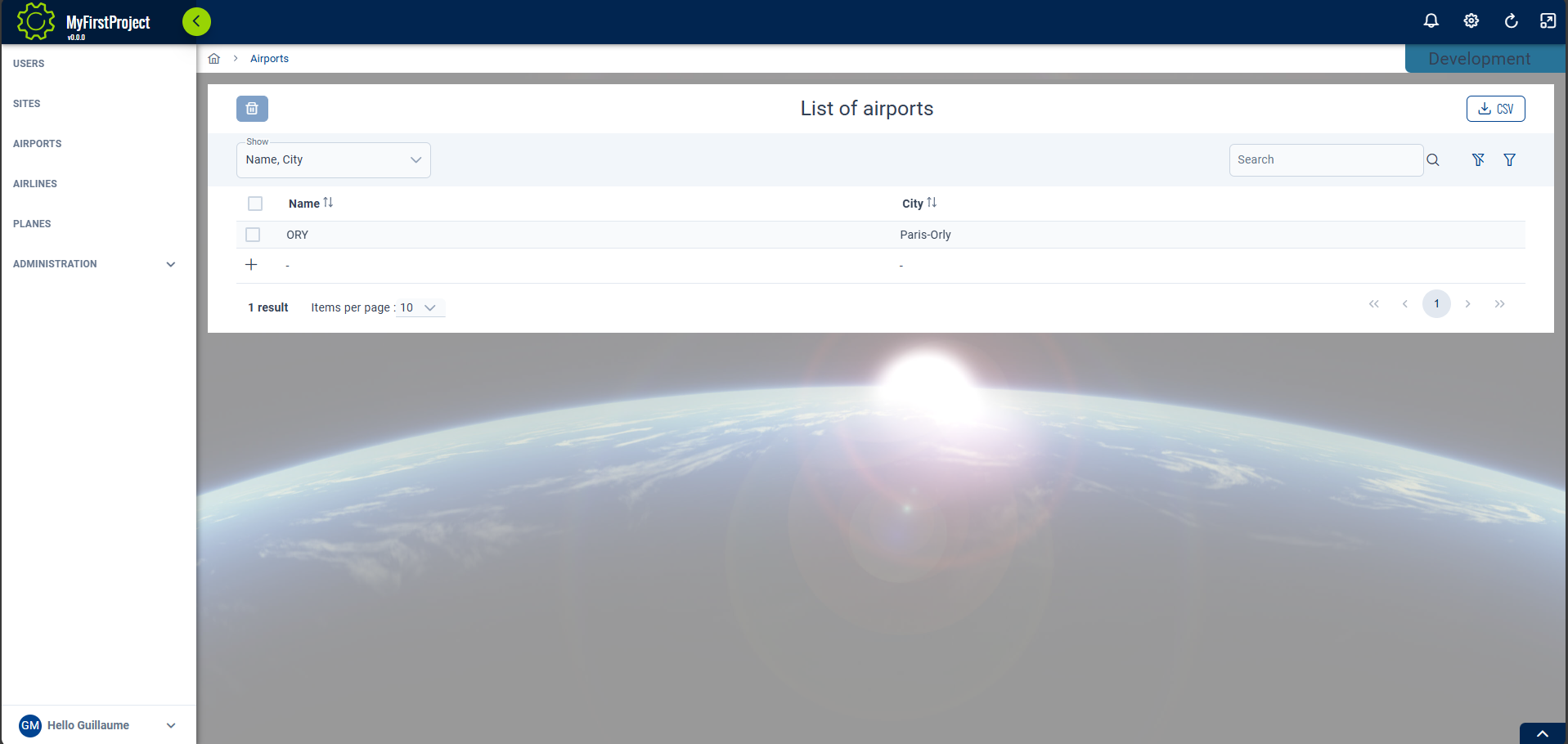Go to next page arrow
The width and height of the screenshot is (1568, 744).
pyautogui.click(x=1468, y=304)
